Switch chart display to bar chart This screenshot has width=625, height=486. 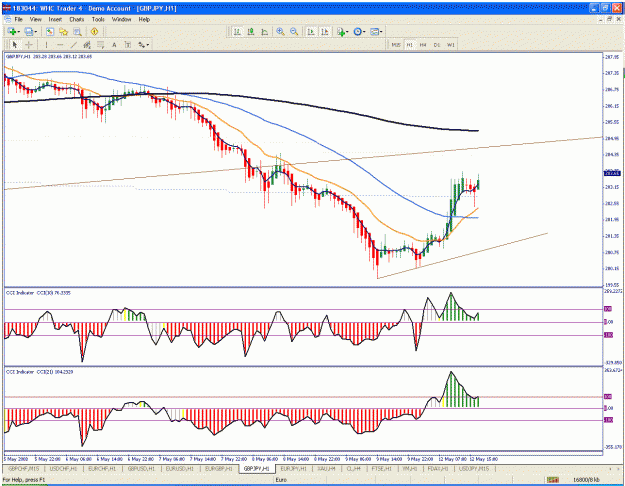(238, 31)
